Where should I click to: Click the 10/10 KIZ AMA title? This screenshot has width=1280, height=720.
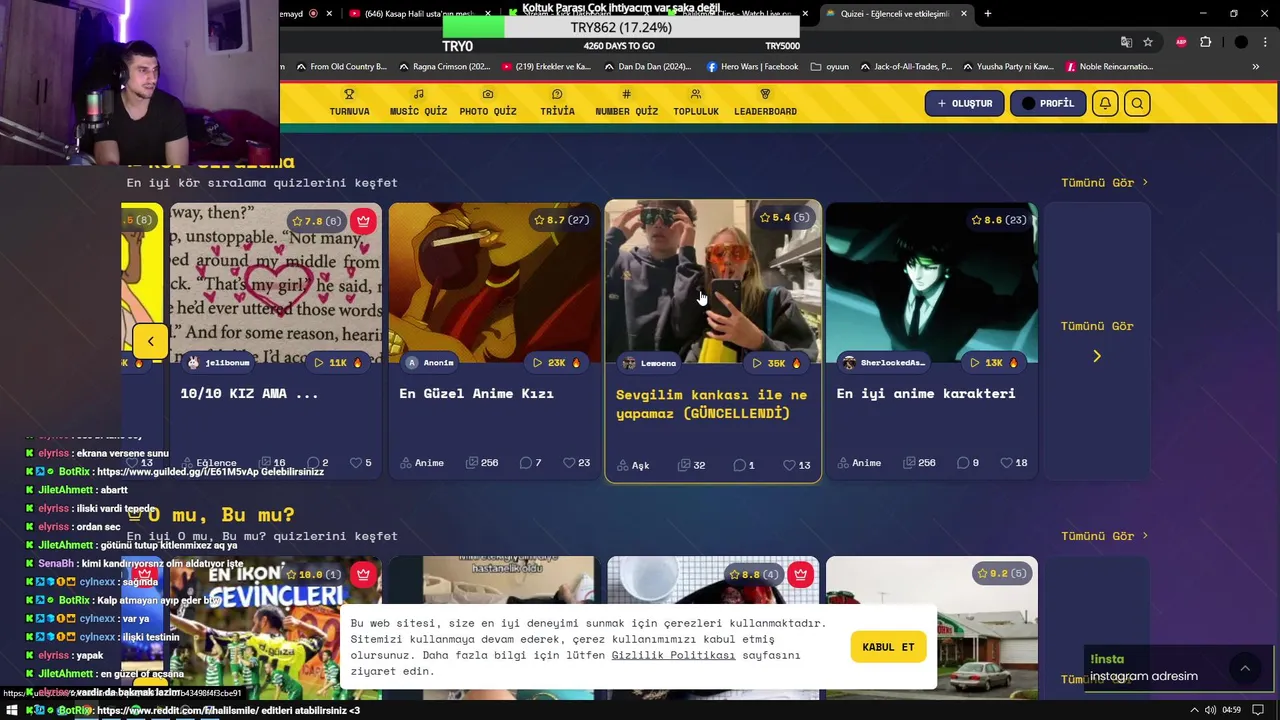click(249, 393)
